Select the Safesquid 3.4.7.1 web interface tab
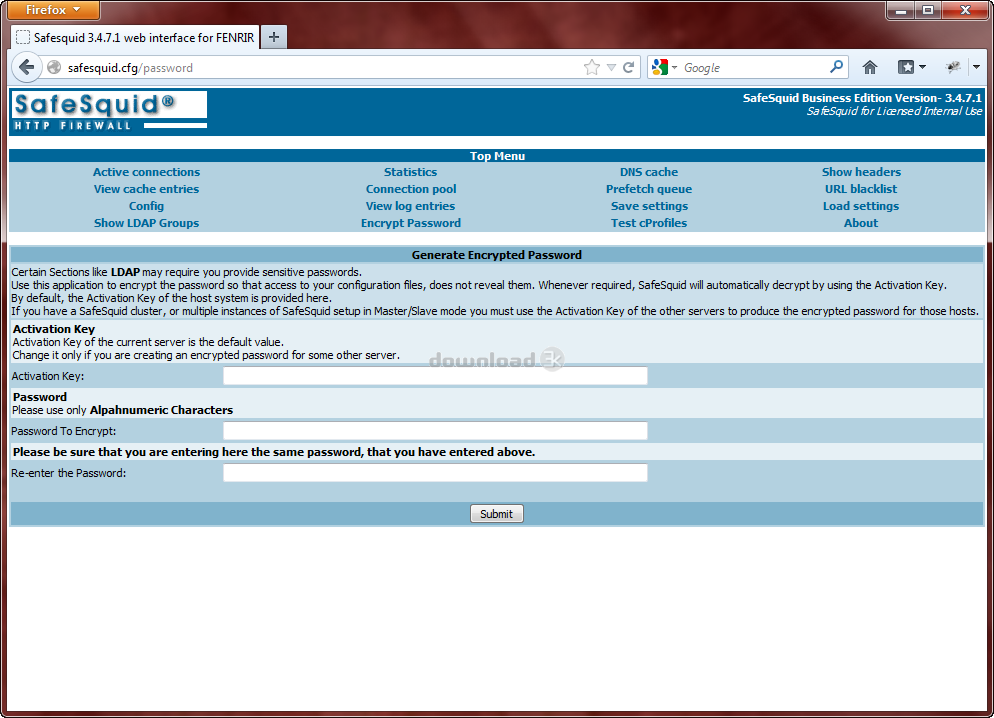 coord(136,37)
